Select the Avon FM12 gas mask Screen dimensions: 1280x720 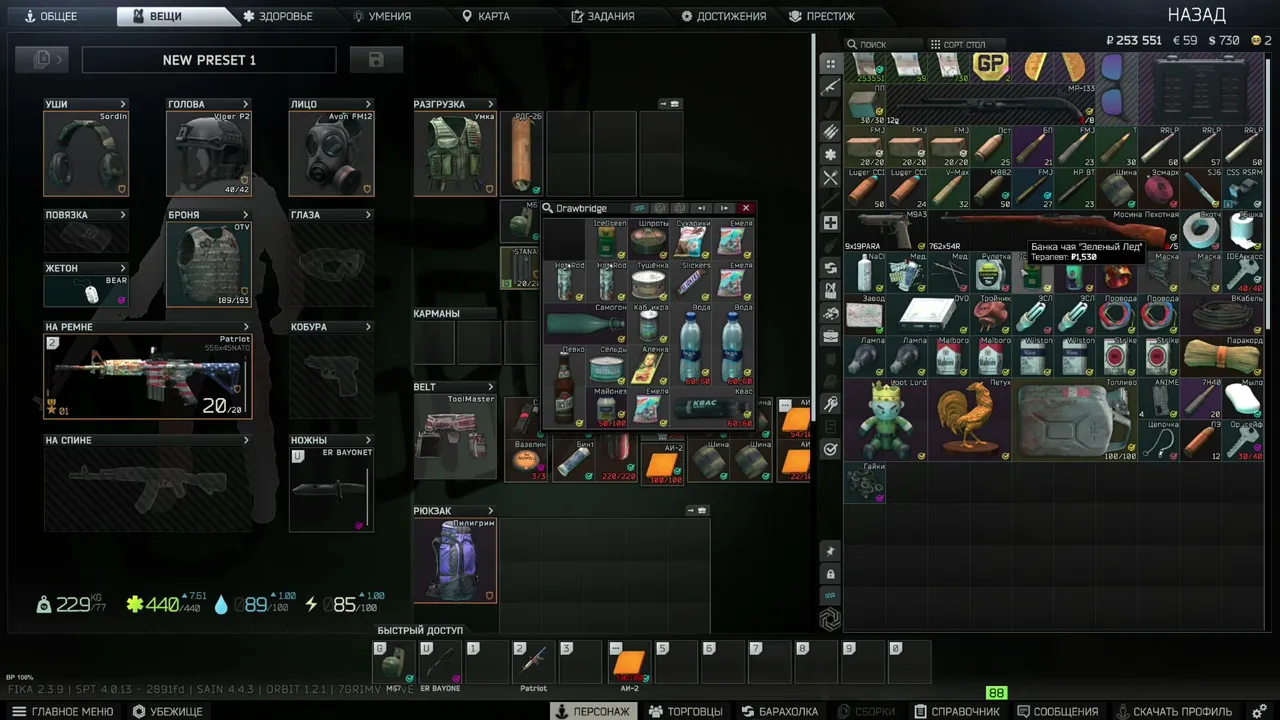tap(331, 153)
